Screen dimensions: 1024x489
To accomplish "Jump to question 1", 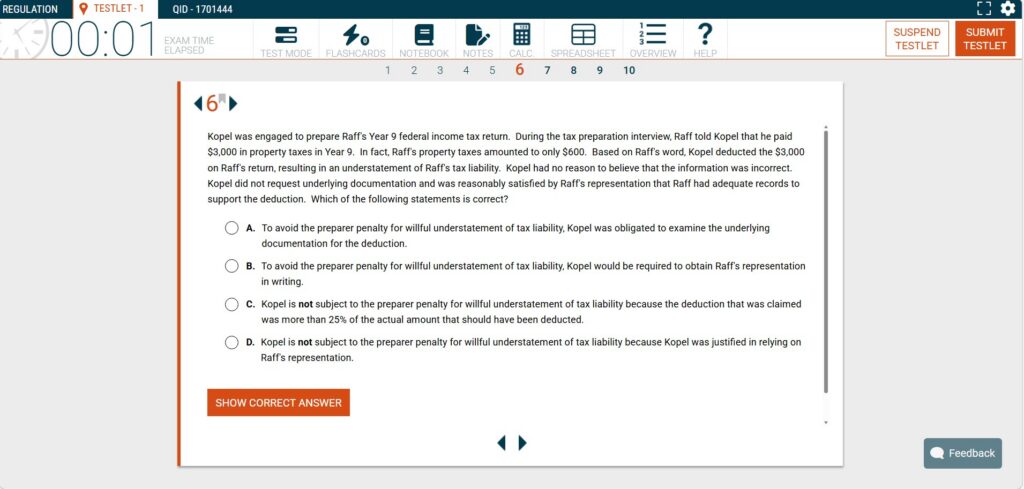I will coord(388,71).
